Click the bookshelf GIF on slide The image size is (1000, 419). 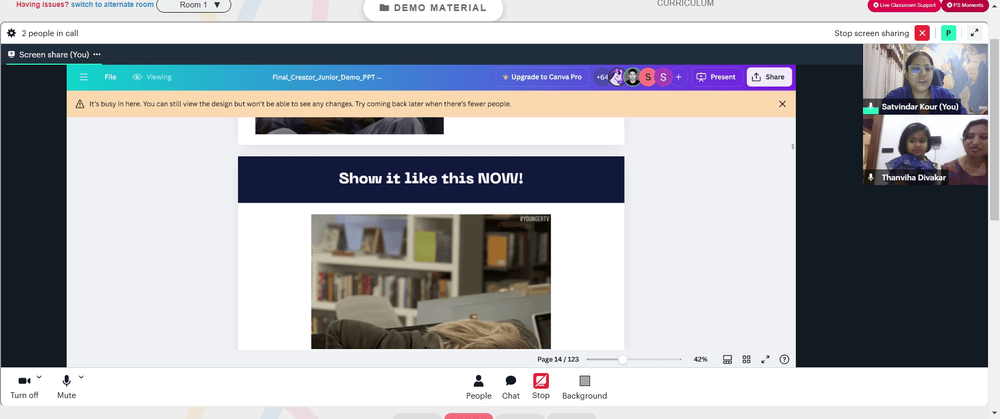[x=430, y=281]
